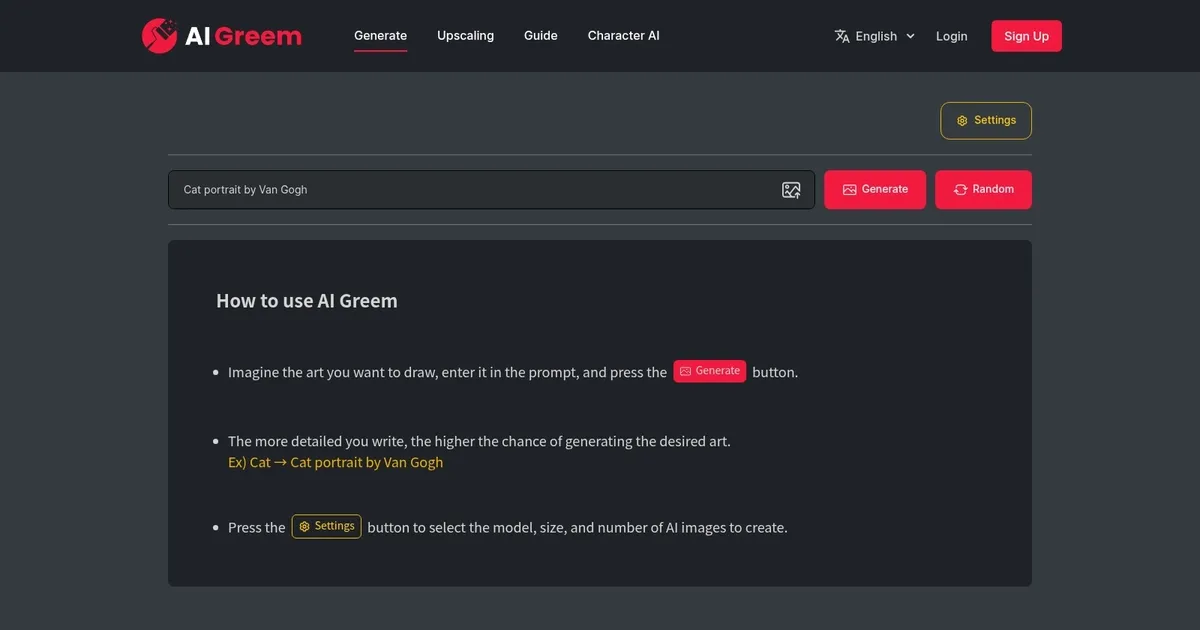Focus the prompt text input field
Screen dimensions: 1200x630
pyautogui.click(x=470, y=190)
